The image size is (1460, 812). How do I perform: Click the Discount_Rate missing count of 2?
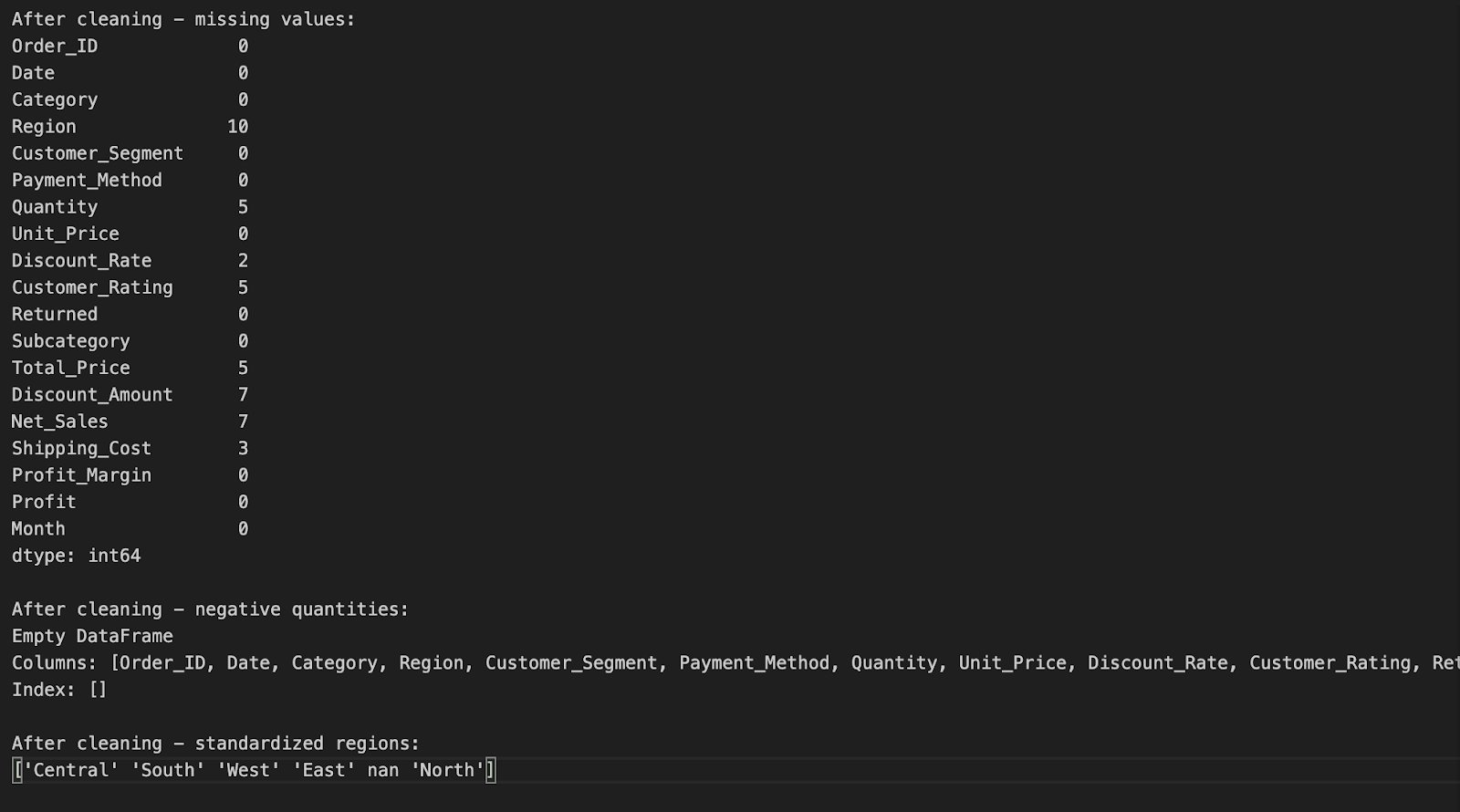coord(243,261)
